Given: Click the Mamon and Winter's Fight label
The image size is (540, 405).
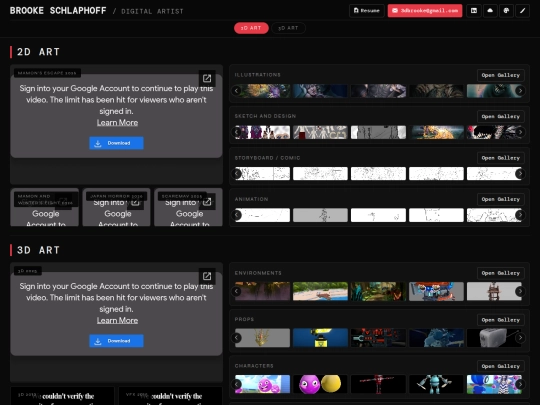Looking at the screenshot, I should (45, 199).
